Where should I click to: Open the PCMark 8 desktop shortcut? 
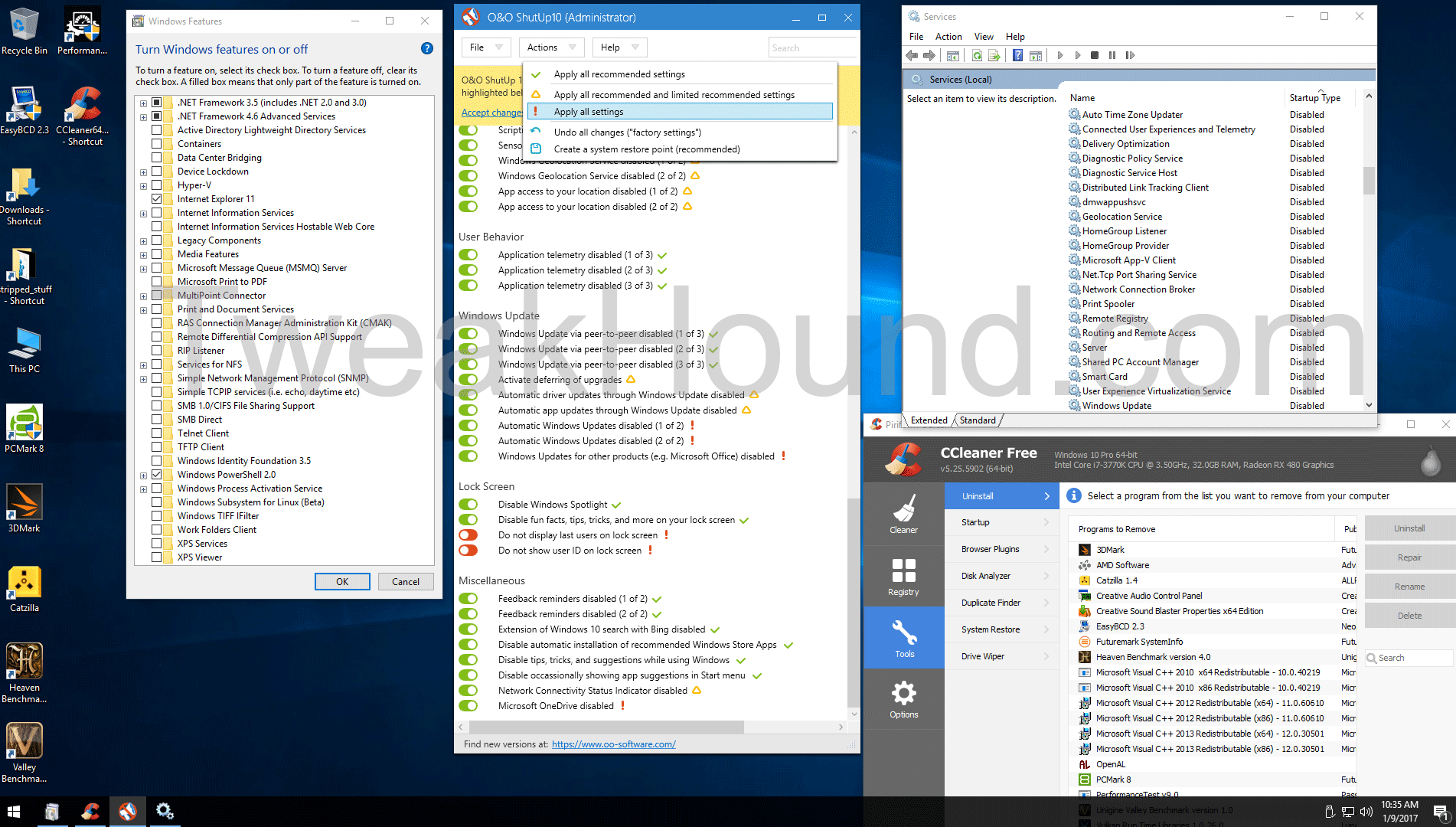pyautogui.click(x=24, y=429)
